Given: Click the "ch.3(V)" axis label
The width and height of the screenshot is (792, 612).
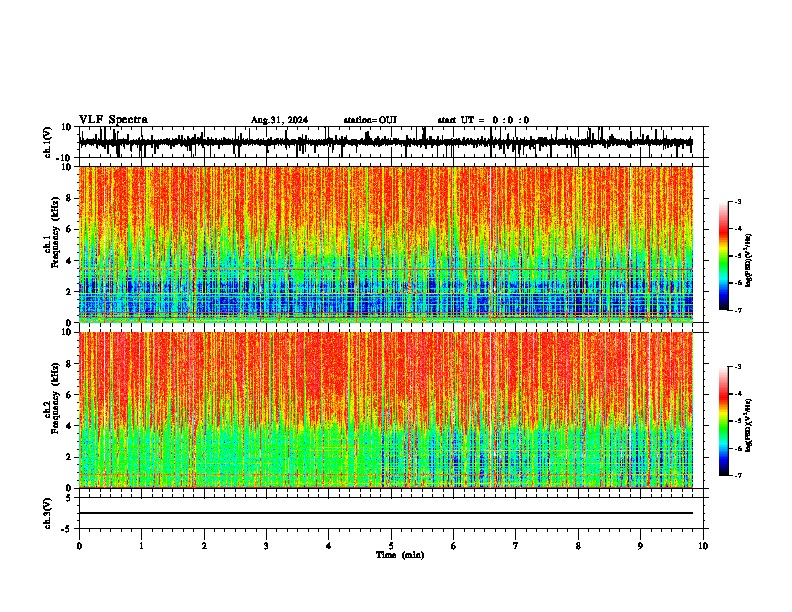Looking at the screenshot, I should click(48, 514).
